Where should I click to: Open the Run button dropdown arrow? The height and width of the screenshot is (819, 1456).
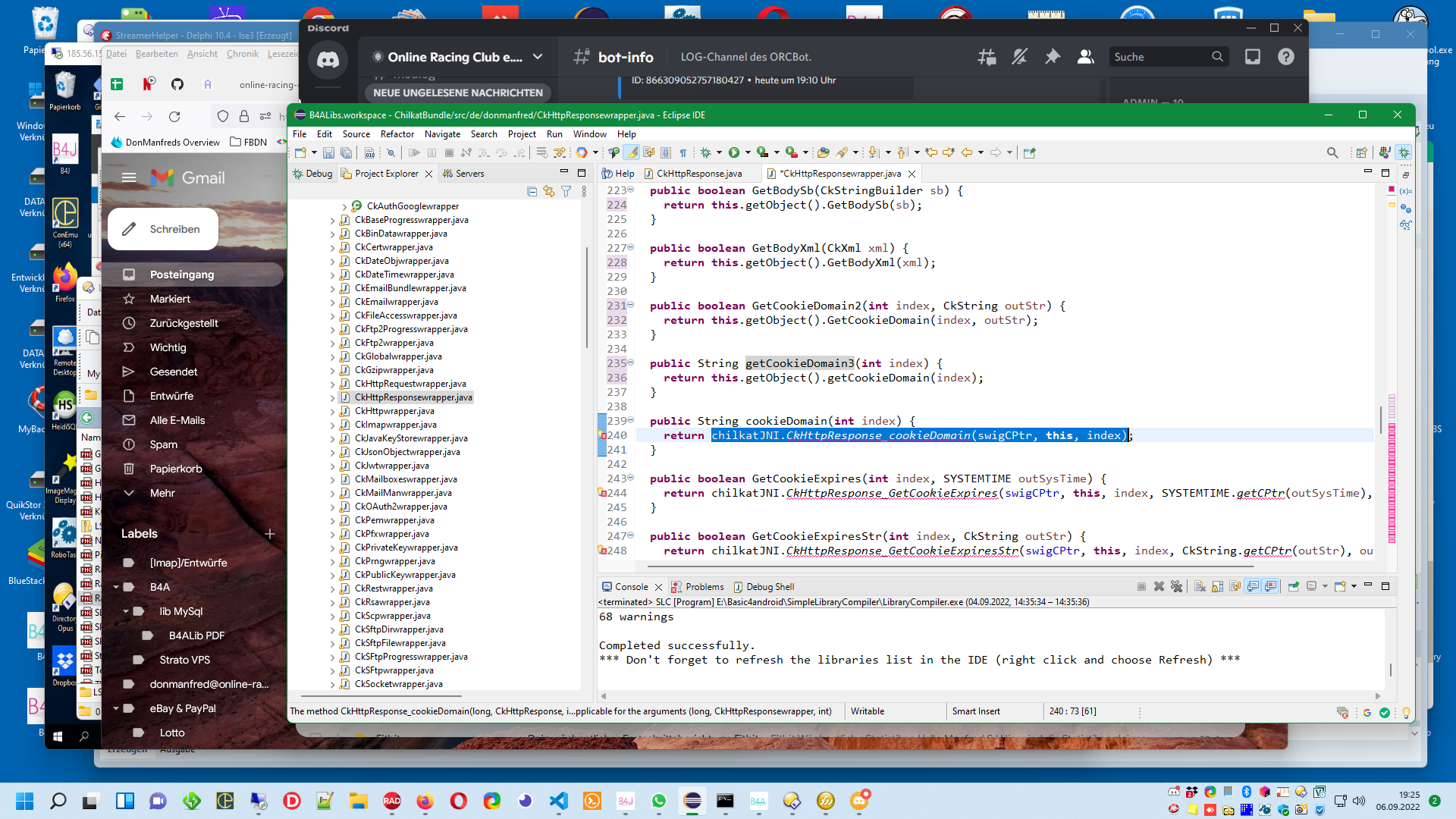pos(747,152)
